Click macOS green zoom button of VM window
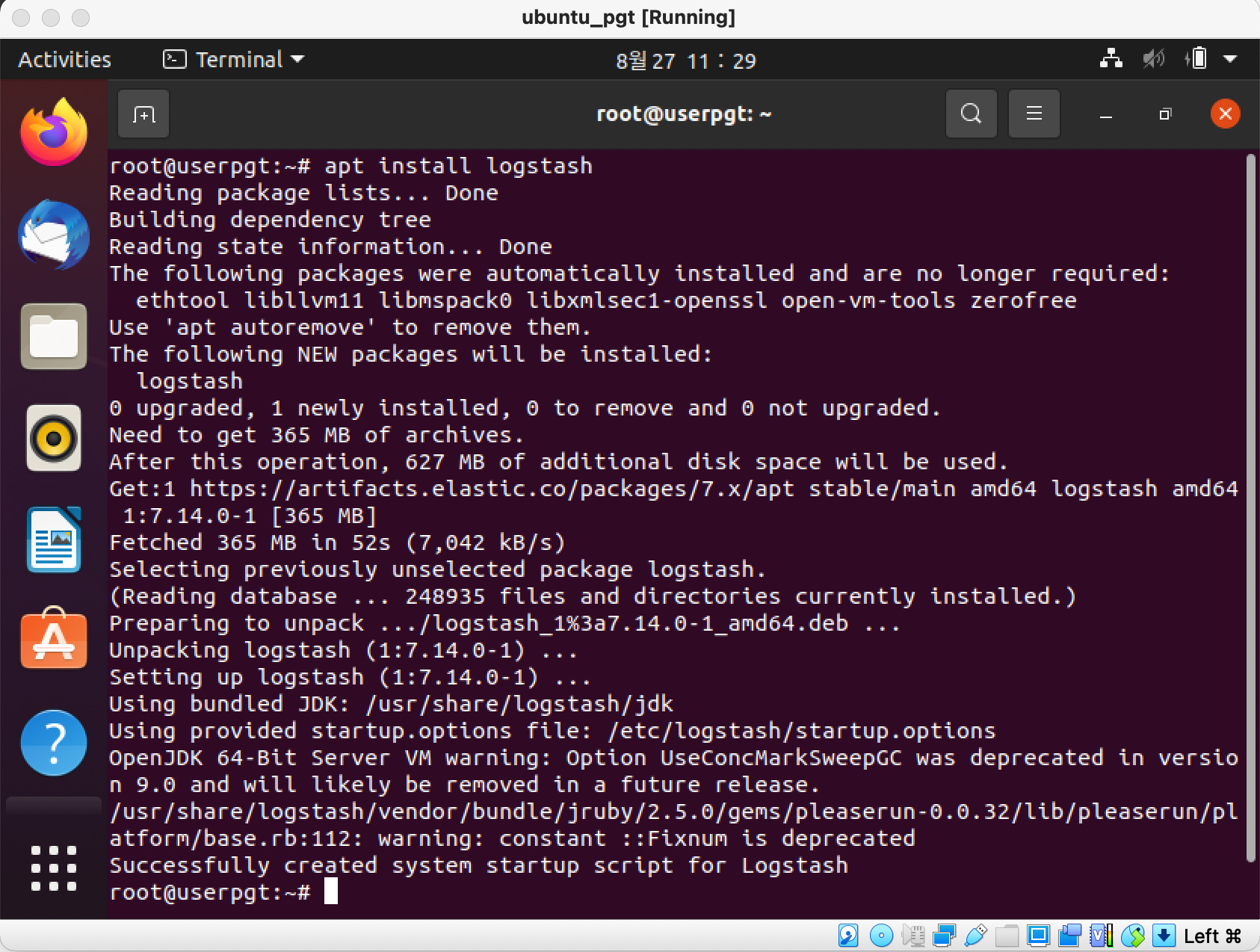 (80, 17)
